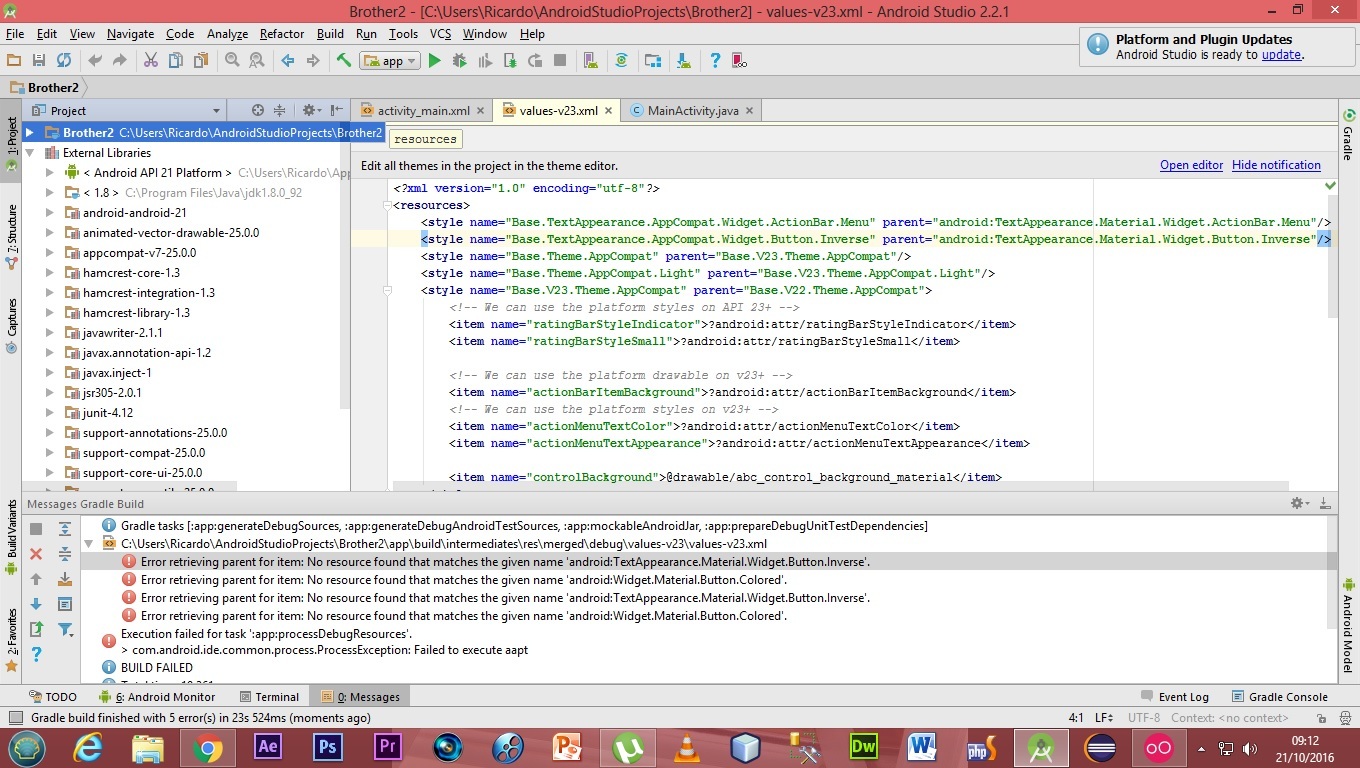Click the Cut scissors icon
The height and width of the screenshot is (768, 1360).
click(x=150, y=61)
